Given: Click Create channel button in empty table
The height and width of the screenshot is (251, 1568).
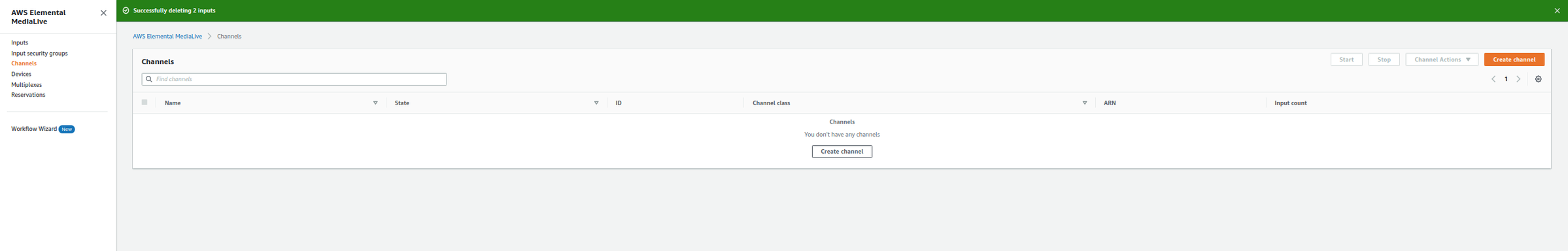Looking at the screenshot, I should coord(842,152).
